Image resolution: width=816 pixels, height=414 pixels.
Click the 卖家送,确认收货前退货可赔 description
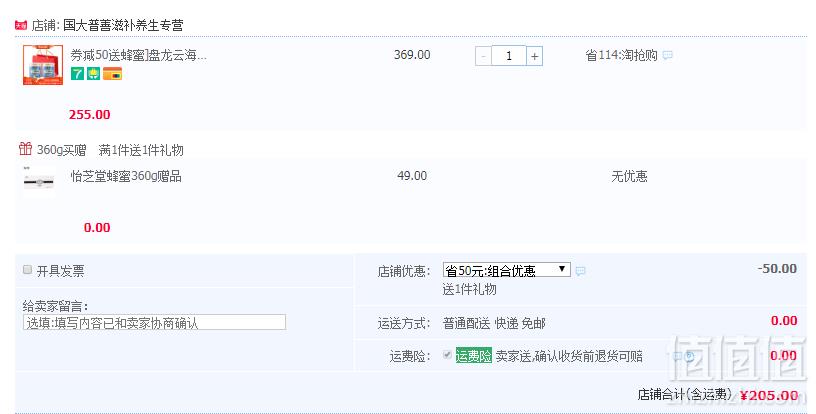coord(569,356)
